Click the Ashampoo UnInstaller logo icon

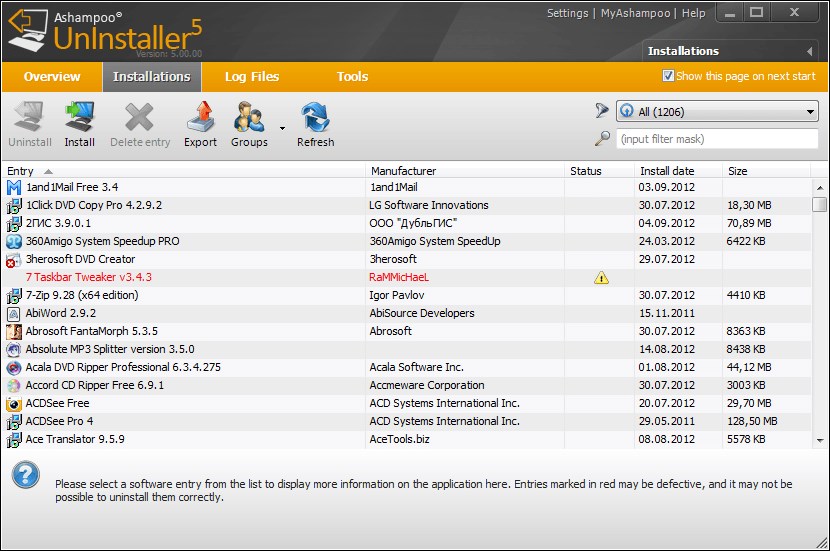click(28, 30)
